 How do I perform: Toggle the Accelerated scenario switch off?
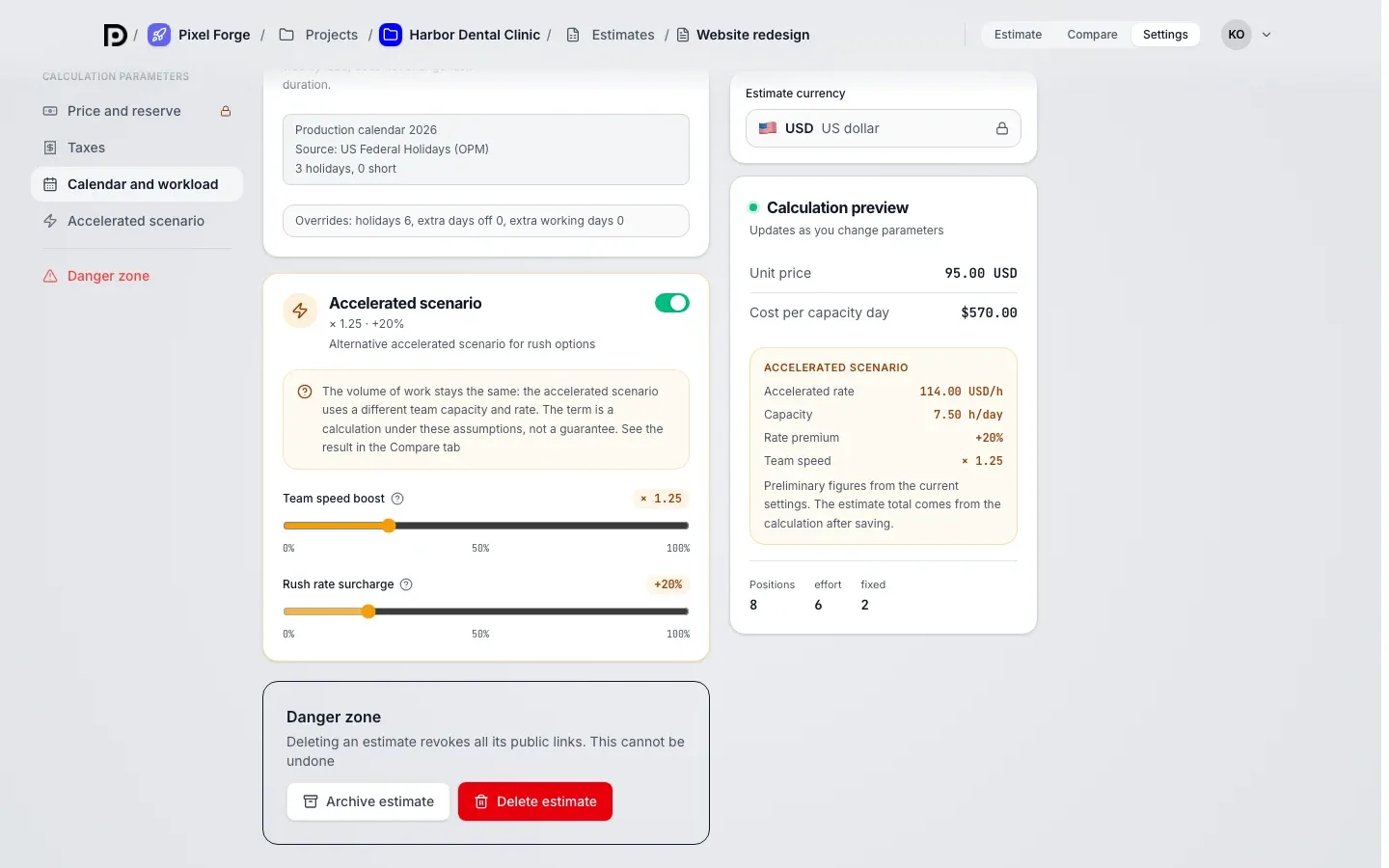(672, 303)
